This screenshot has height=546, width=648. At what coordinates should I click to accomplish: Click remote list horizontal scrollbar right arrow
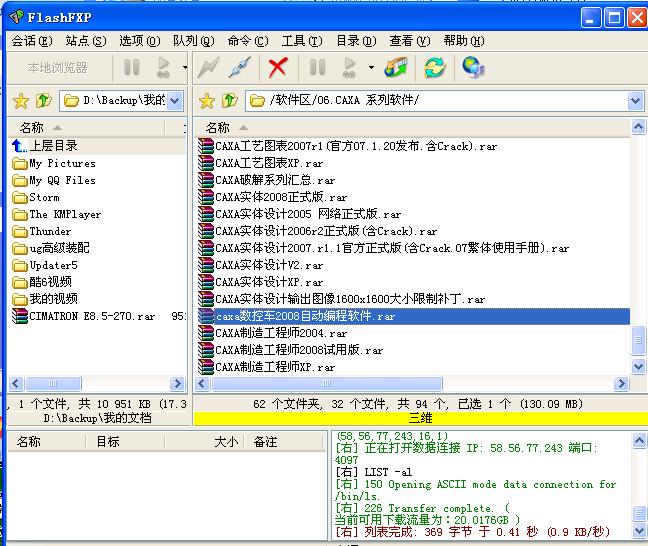(x=622, y=384)
